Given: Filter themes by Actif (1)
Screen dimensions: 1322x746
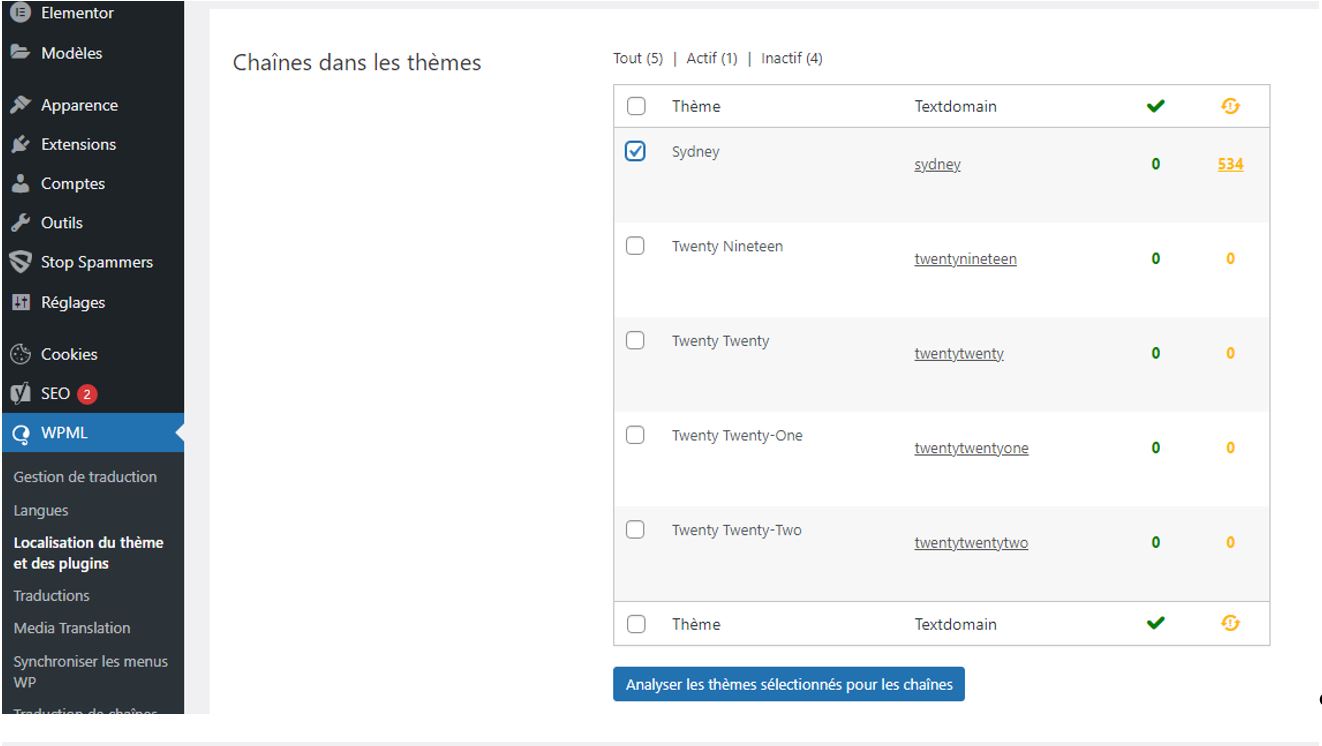Looking at the screenshot, I should (x=712, y=58).
